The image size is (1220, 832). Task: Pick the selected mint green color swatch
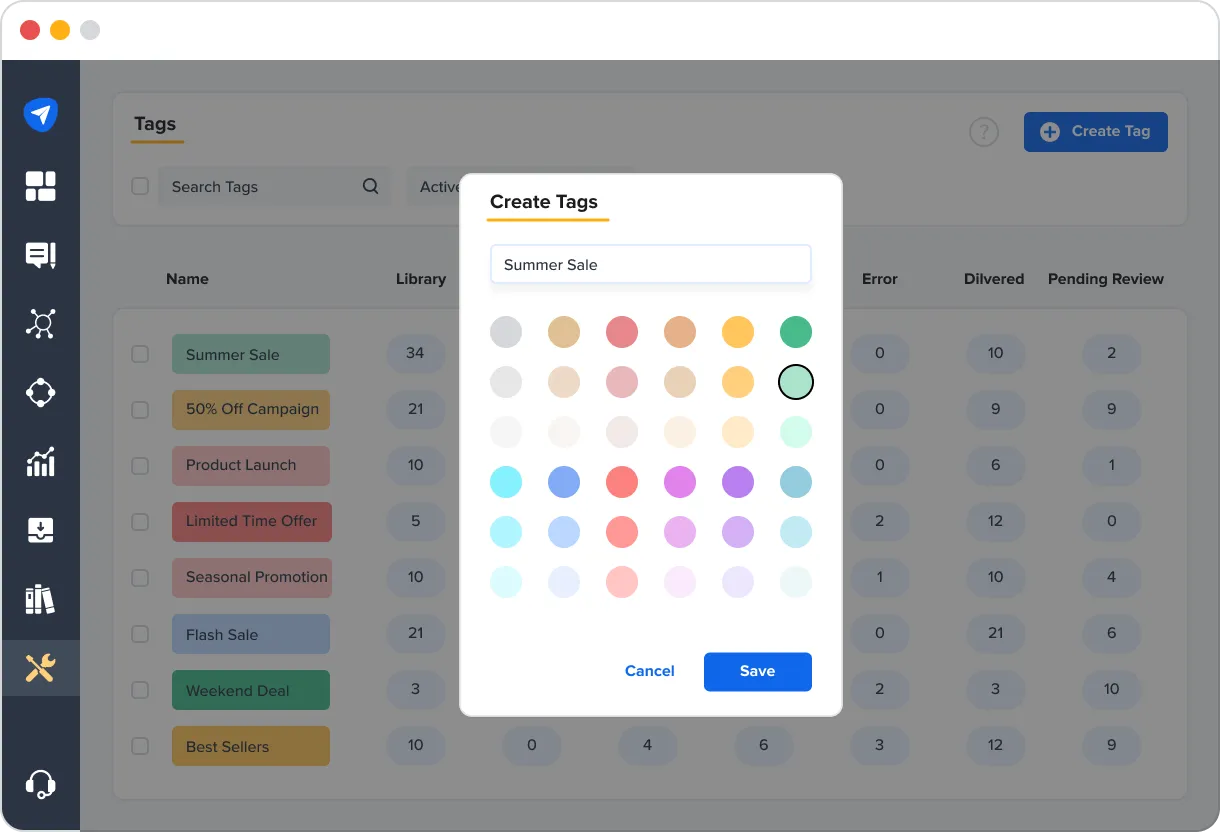click(x=796, y=382)
